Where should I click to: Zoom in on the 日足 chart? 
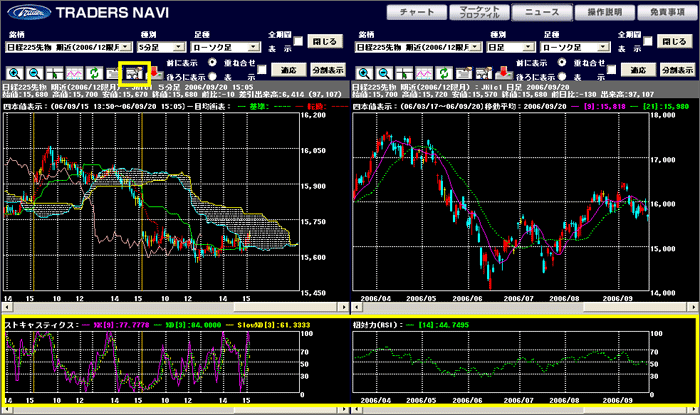coord(364,73)
